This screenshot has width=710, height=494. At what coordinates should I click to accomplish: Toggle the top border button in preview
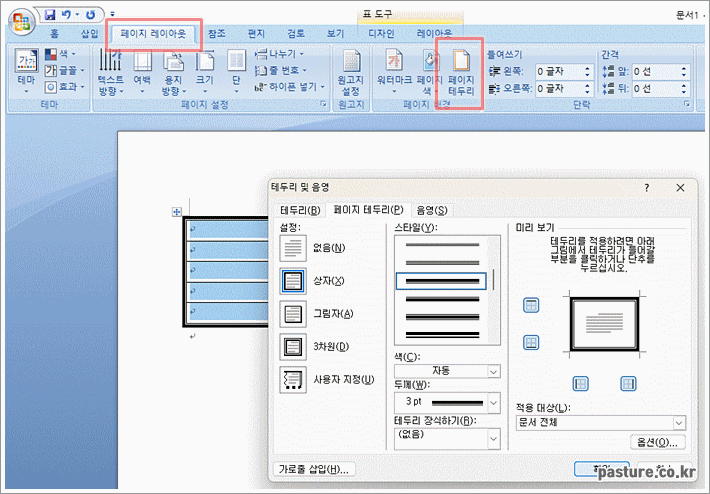click(531, 305)
